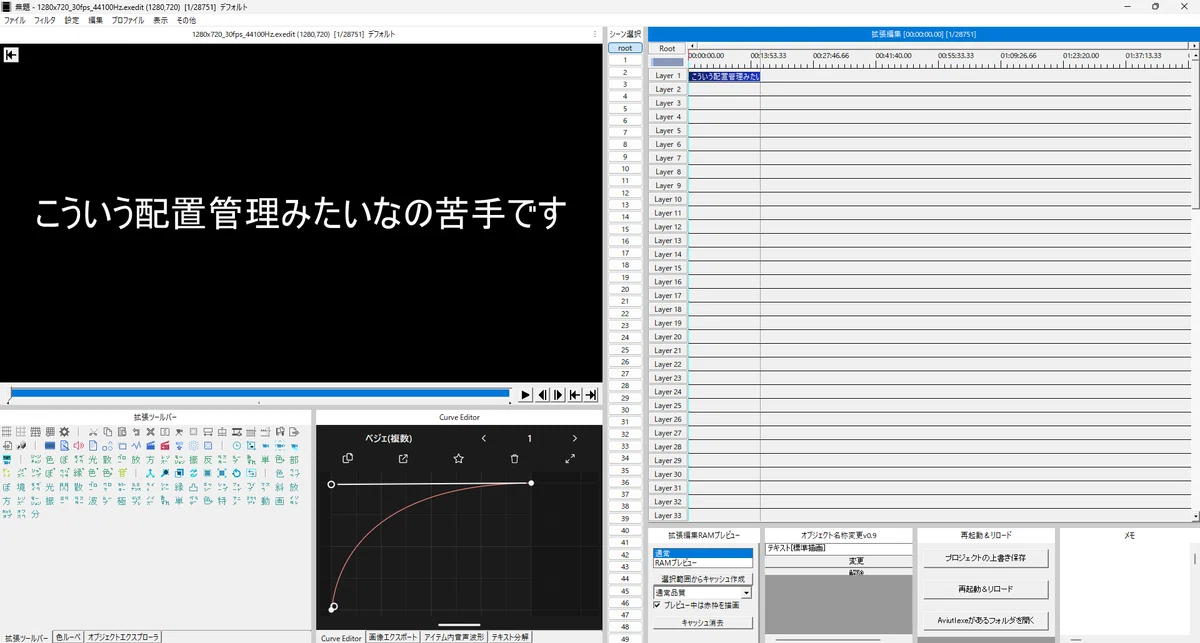The image size is (1200, 643).
Task: Switch to the 画像エクスポート tab
Action: pos(393,637)
